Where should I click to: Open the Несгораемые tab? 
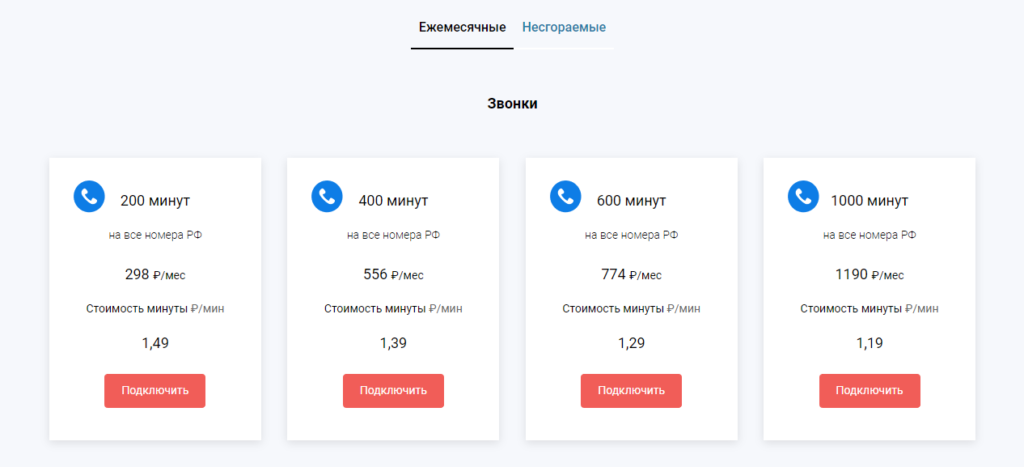click(564, 27)
